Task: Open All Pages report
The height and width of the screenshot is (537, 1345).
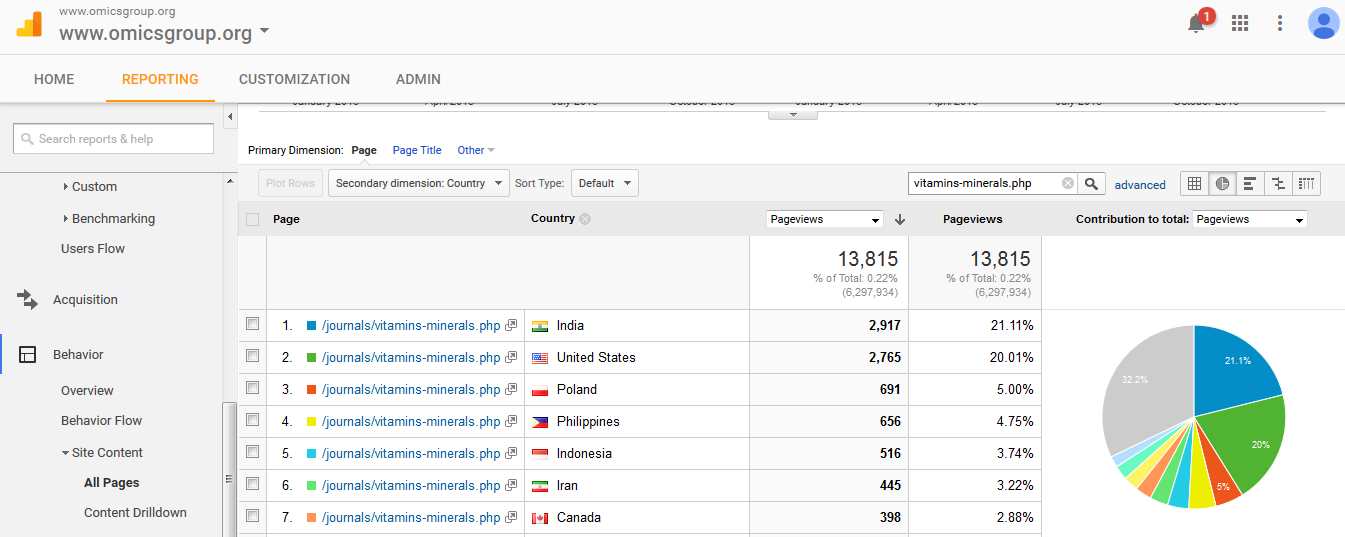Action: pos(112,482)
